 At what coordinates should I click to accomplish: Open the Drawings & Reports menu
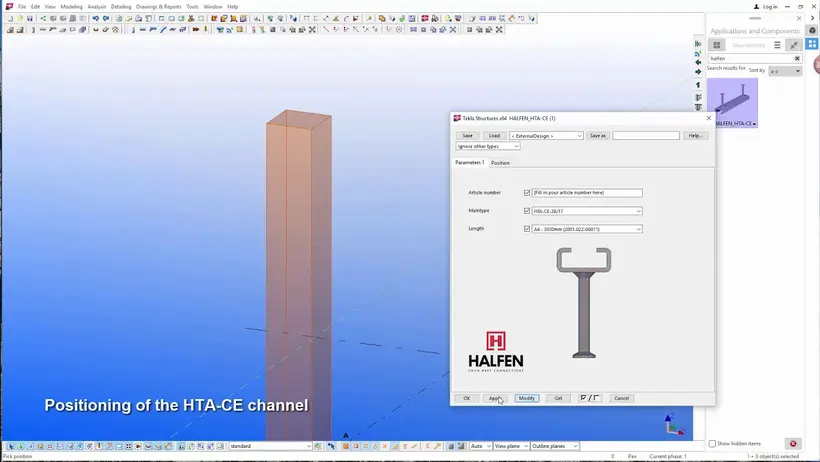click(158, 7)
